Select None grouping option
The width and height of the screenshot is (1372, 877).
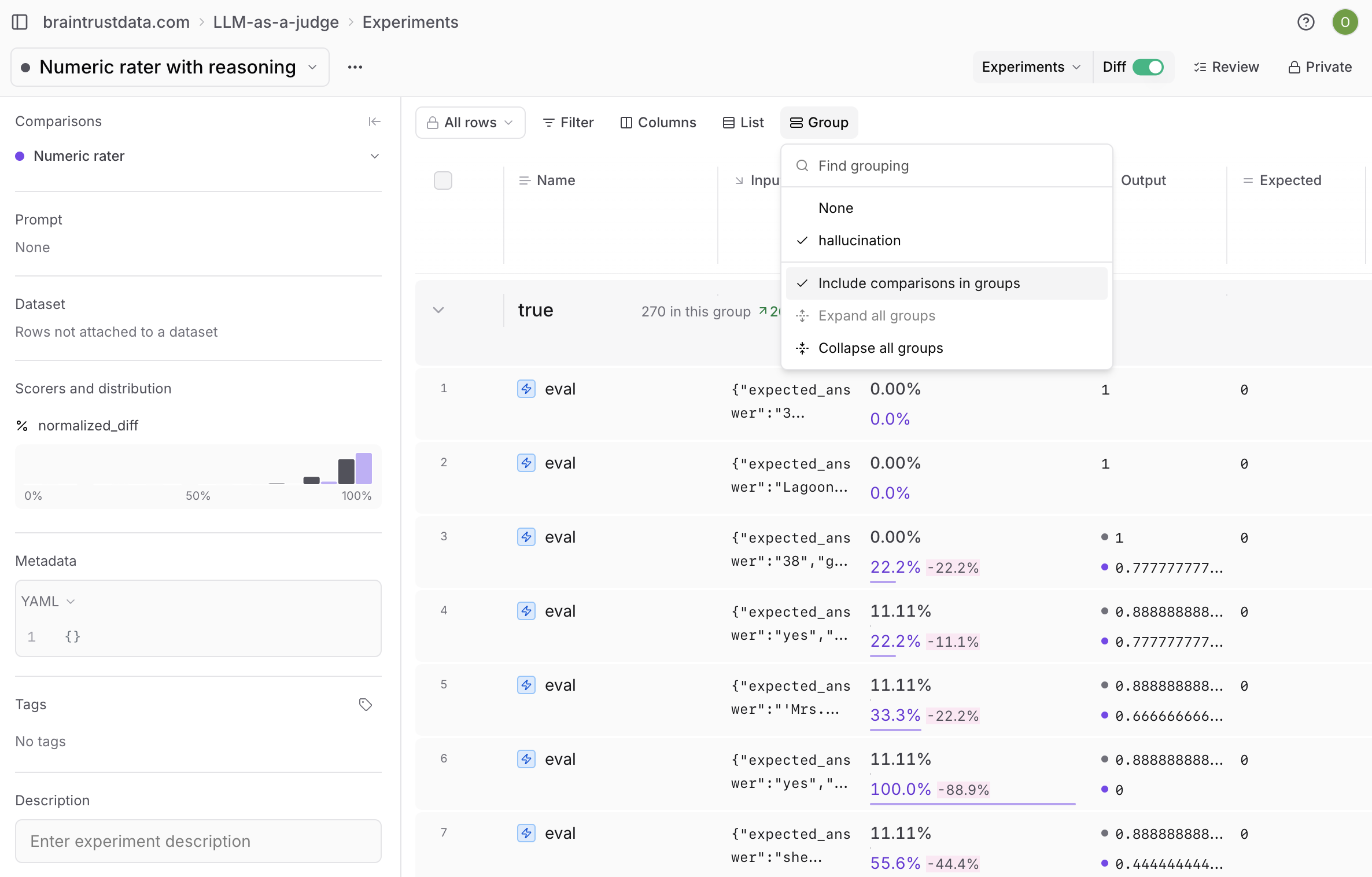[835, 208]
